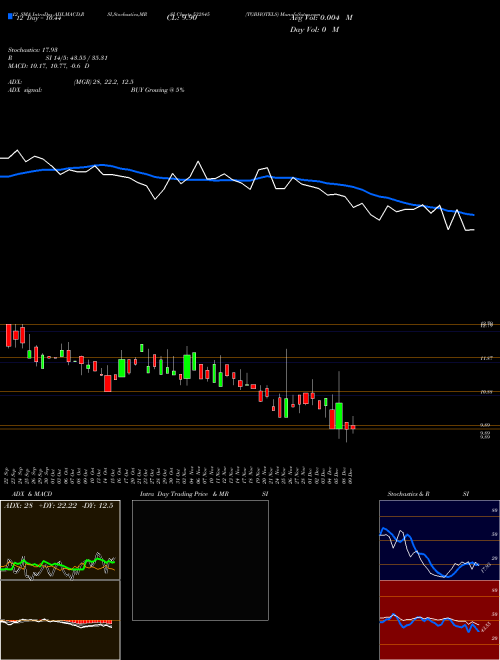Click the 'Day Vol: 0 M' label
The height and width of the screenshot is (660, 500).
(x=314, y=29)
